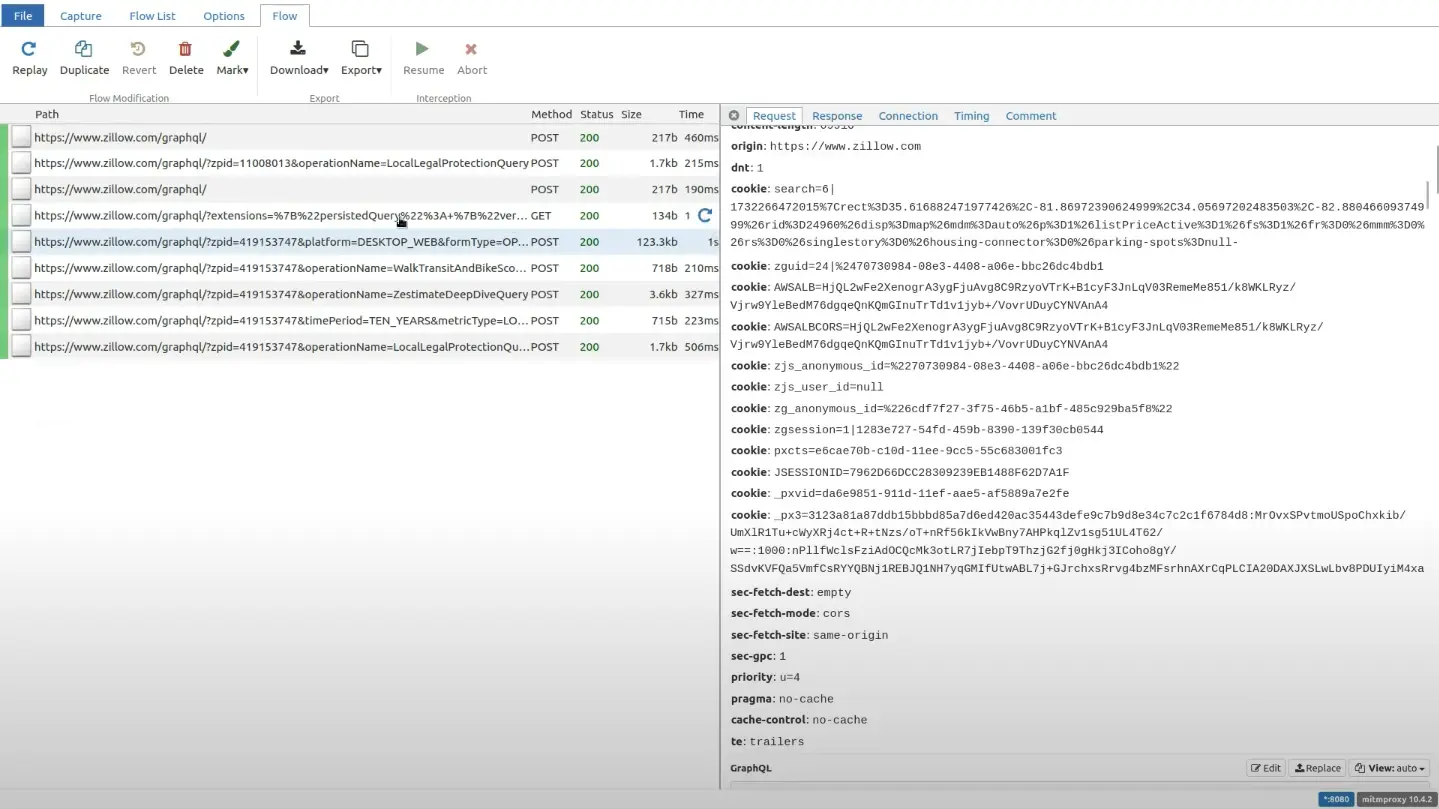Image resolution: width=1439 pixels, height=809 pixels.
Task: Select the WalkTransitAndBikeScore flow row
Action: pyautogui.click(x=280, y=268)
